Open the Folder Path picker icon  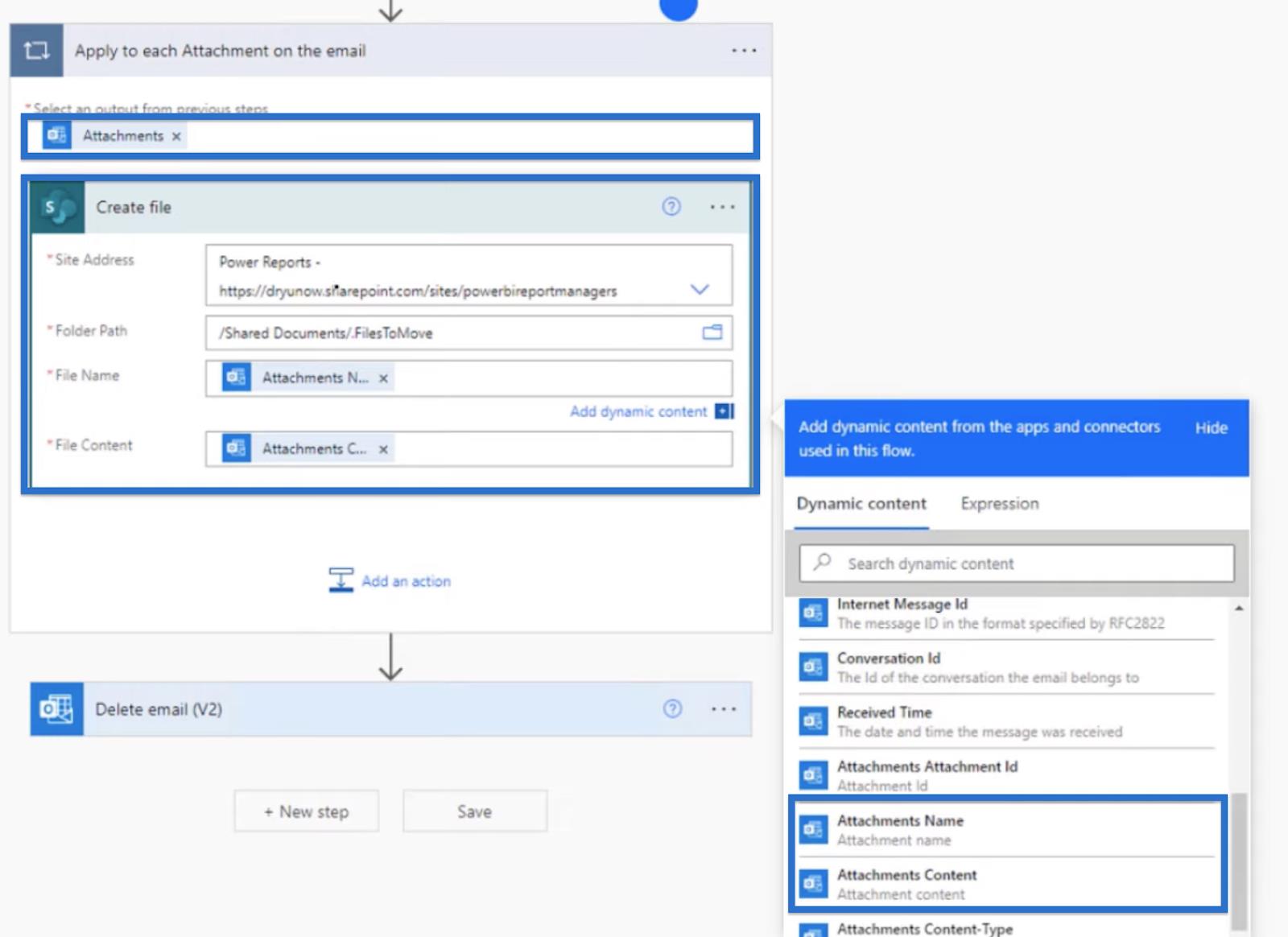click(x=712, y=332)
